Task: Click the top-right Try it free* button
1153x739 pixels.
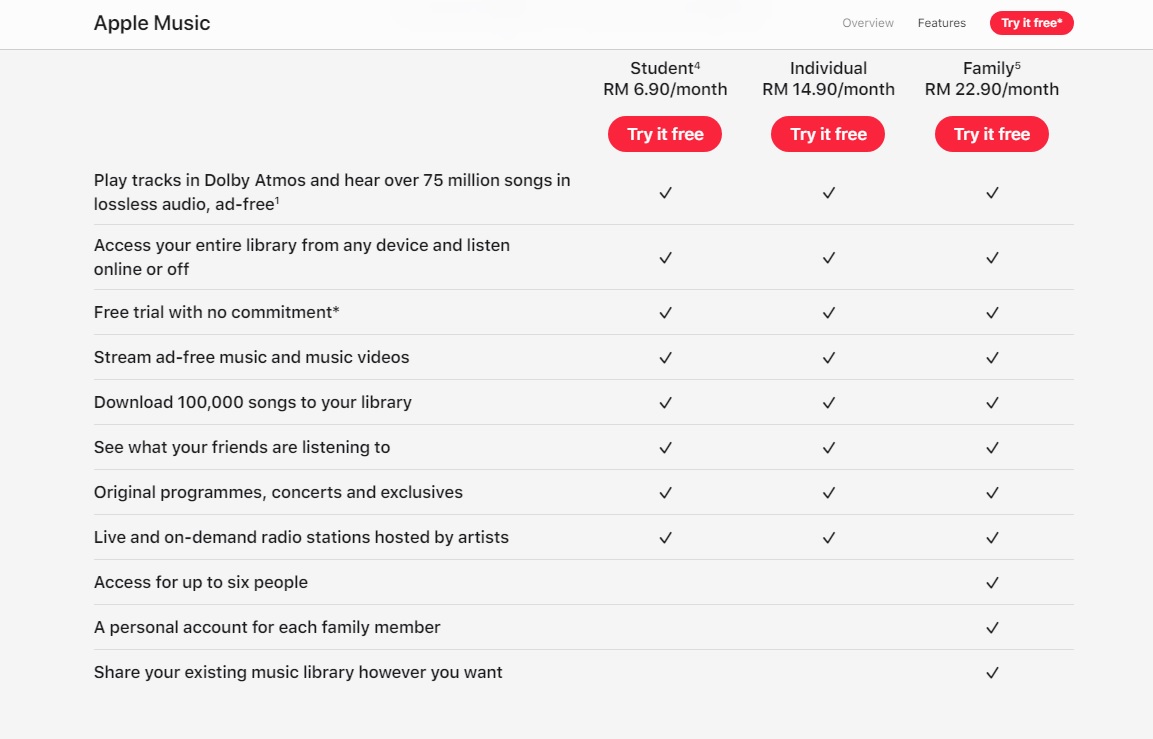Action: tap(1032, 23)
